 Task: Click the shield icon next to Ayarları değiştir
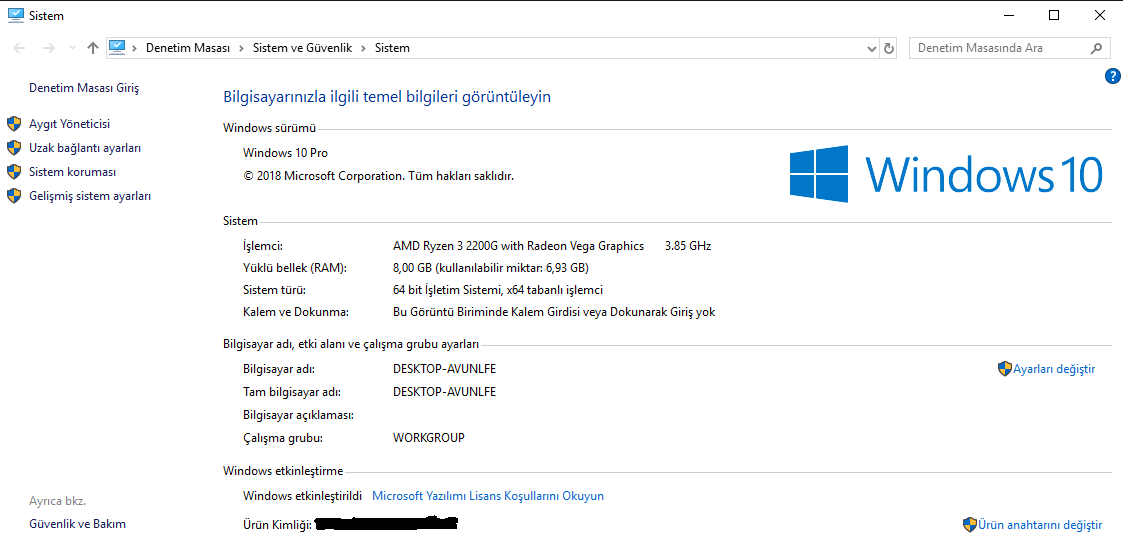coord(1004,369)
